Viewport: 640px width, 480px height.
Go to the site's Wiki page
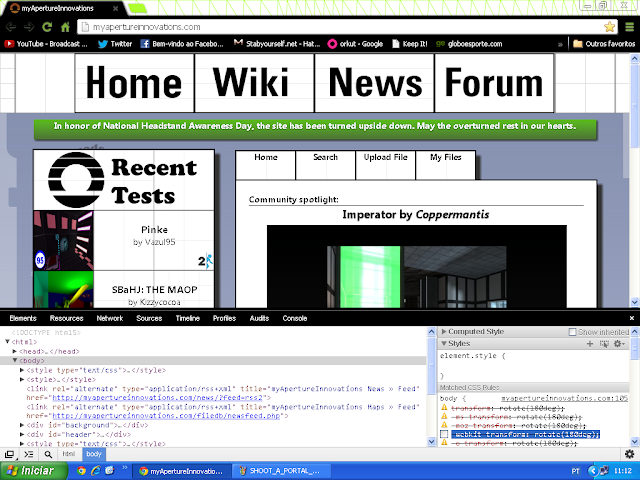tap(255, 83)
